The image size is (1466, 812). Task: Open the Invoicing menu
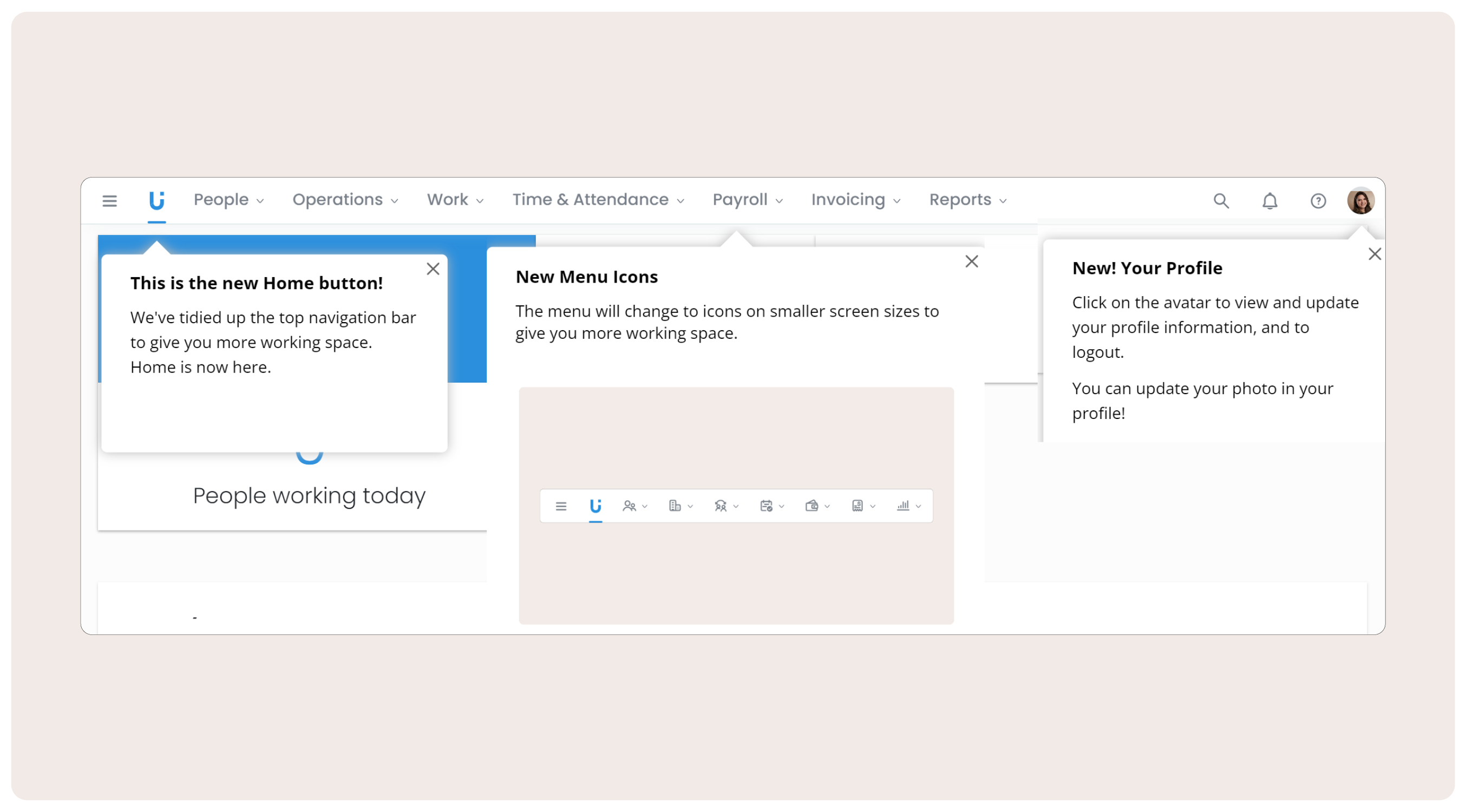point(855,200)
